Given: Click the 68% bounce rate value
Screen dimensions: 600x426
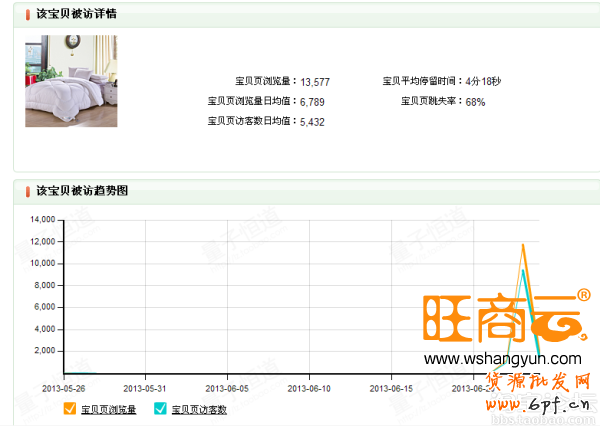Looking at the screenshot, I should tap(475, 102).
